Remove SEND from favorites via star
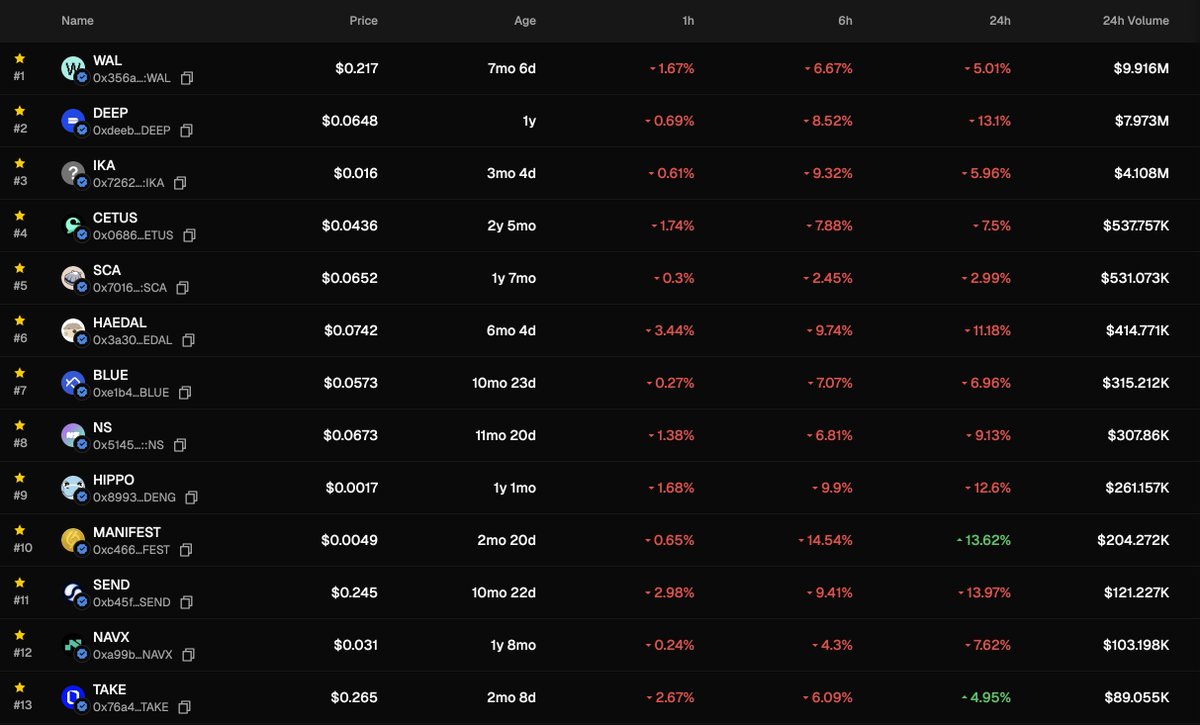The width and height of the screenshot is (1200, 725). [20, 583]
